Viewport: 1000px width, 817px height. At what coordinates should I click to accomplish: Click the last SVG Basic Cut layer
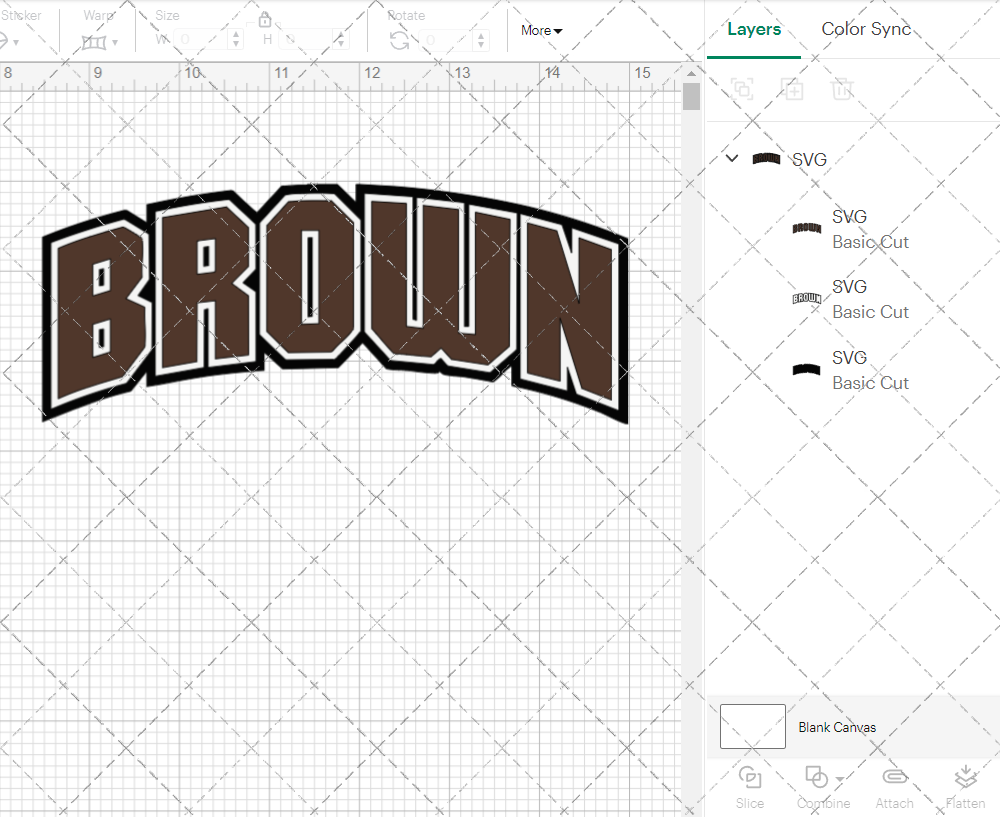[x=869, y=369]
